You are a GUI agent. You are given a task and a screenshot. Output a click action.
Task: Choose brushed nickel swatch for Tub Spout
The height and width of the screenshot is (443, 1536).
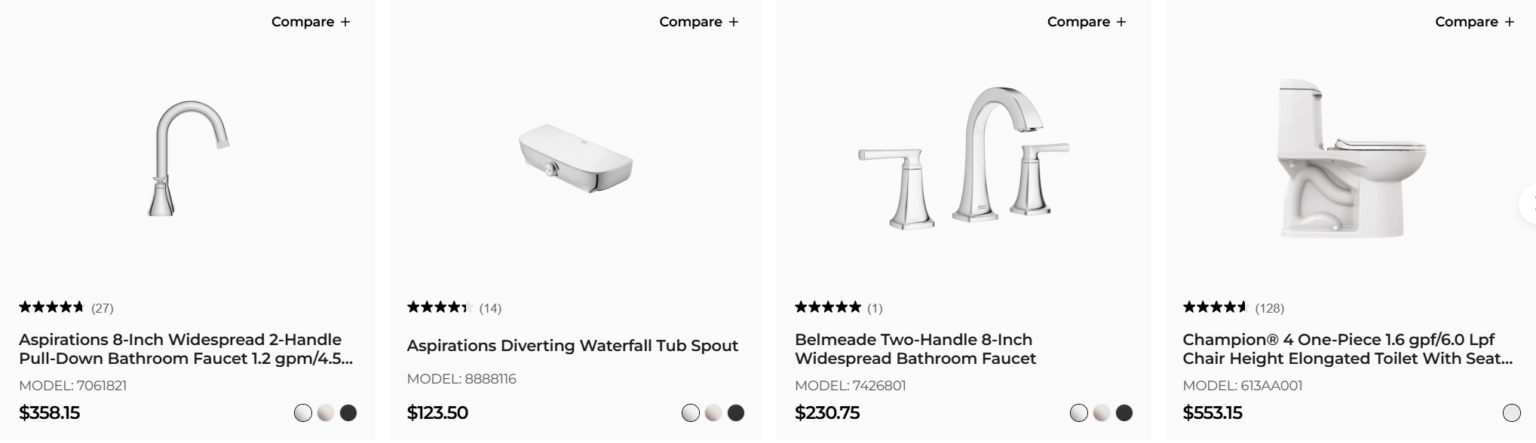[713, 413]
